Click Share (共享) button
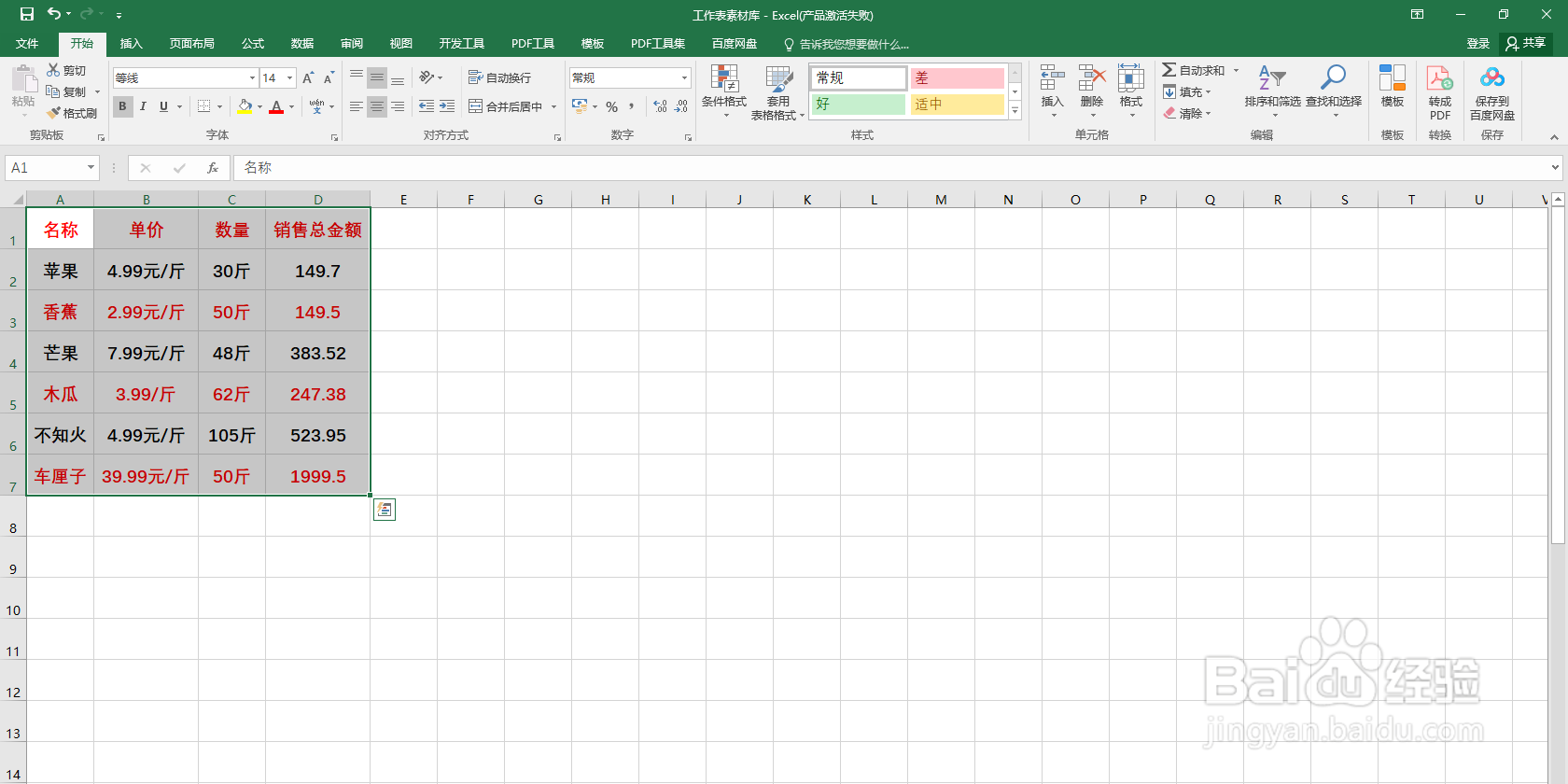 coord(1526,43)
